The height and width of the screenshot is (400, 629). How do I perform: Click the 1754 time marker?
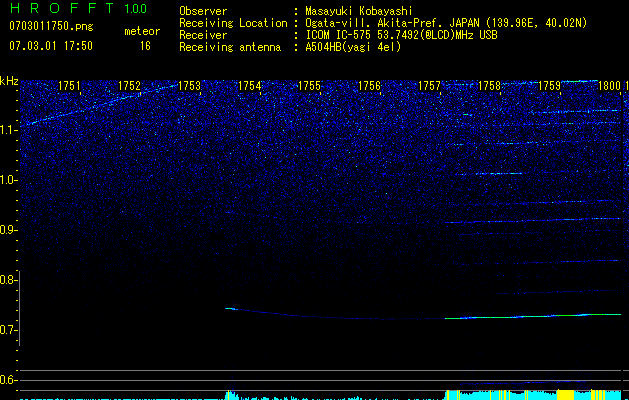tap(250, 86)
